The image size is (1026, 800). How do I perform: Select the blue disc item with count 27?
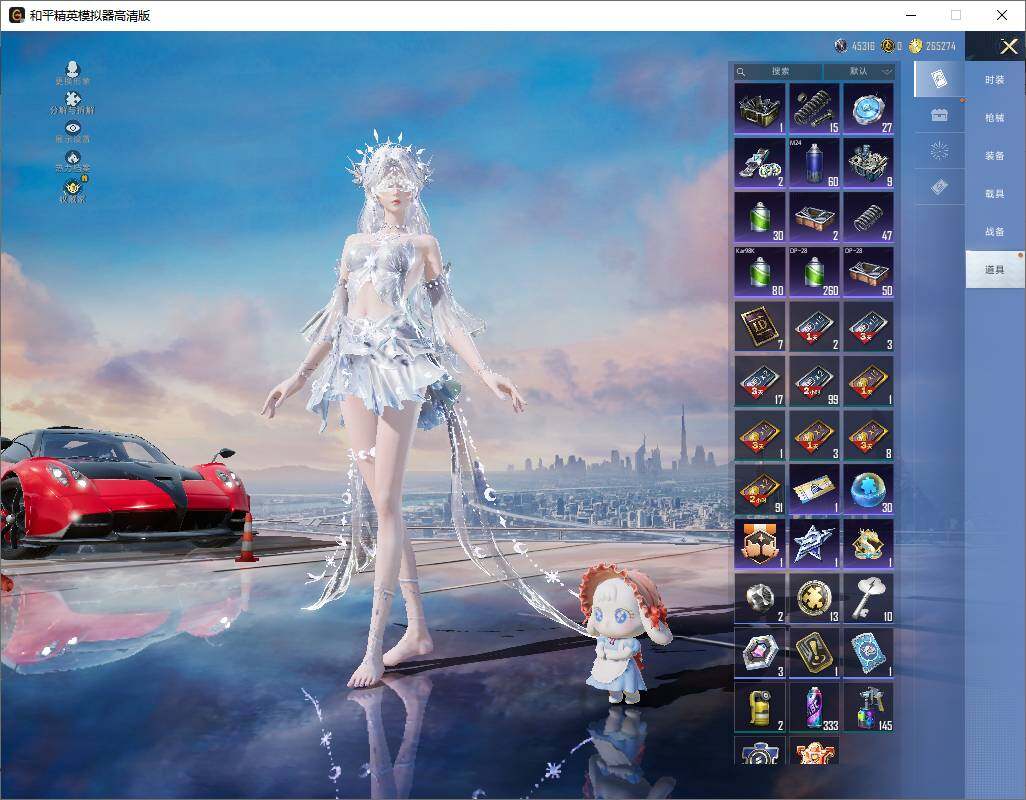pos(868,109)
